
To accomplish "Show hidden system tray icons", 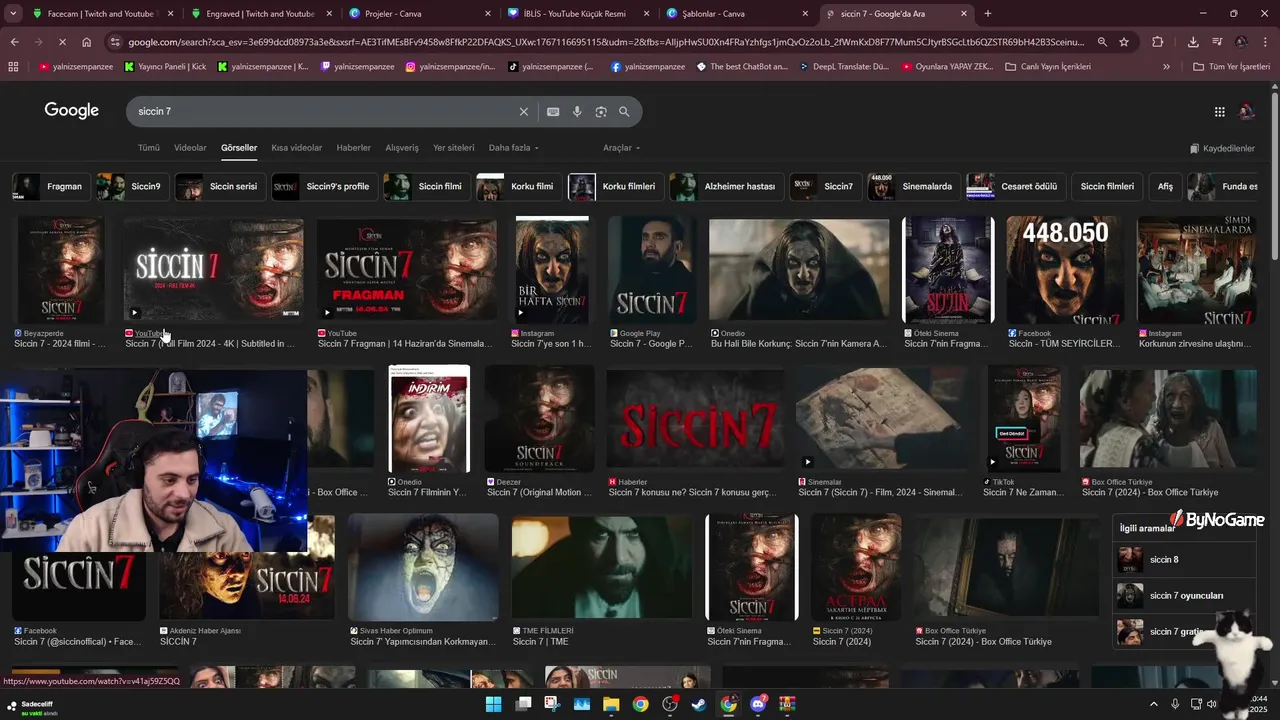I will (x=1153, y=704).
